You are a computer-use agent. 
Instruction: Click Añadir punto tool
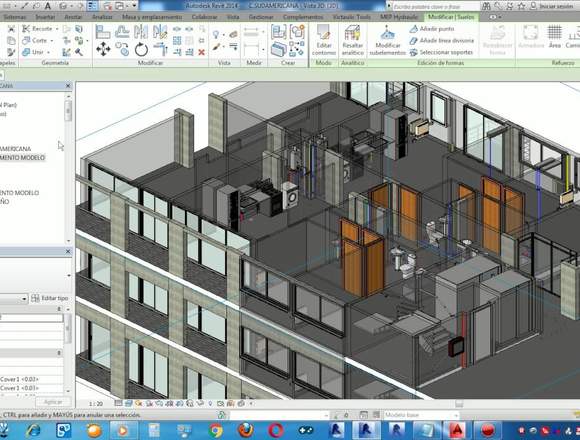click(432, 29)
